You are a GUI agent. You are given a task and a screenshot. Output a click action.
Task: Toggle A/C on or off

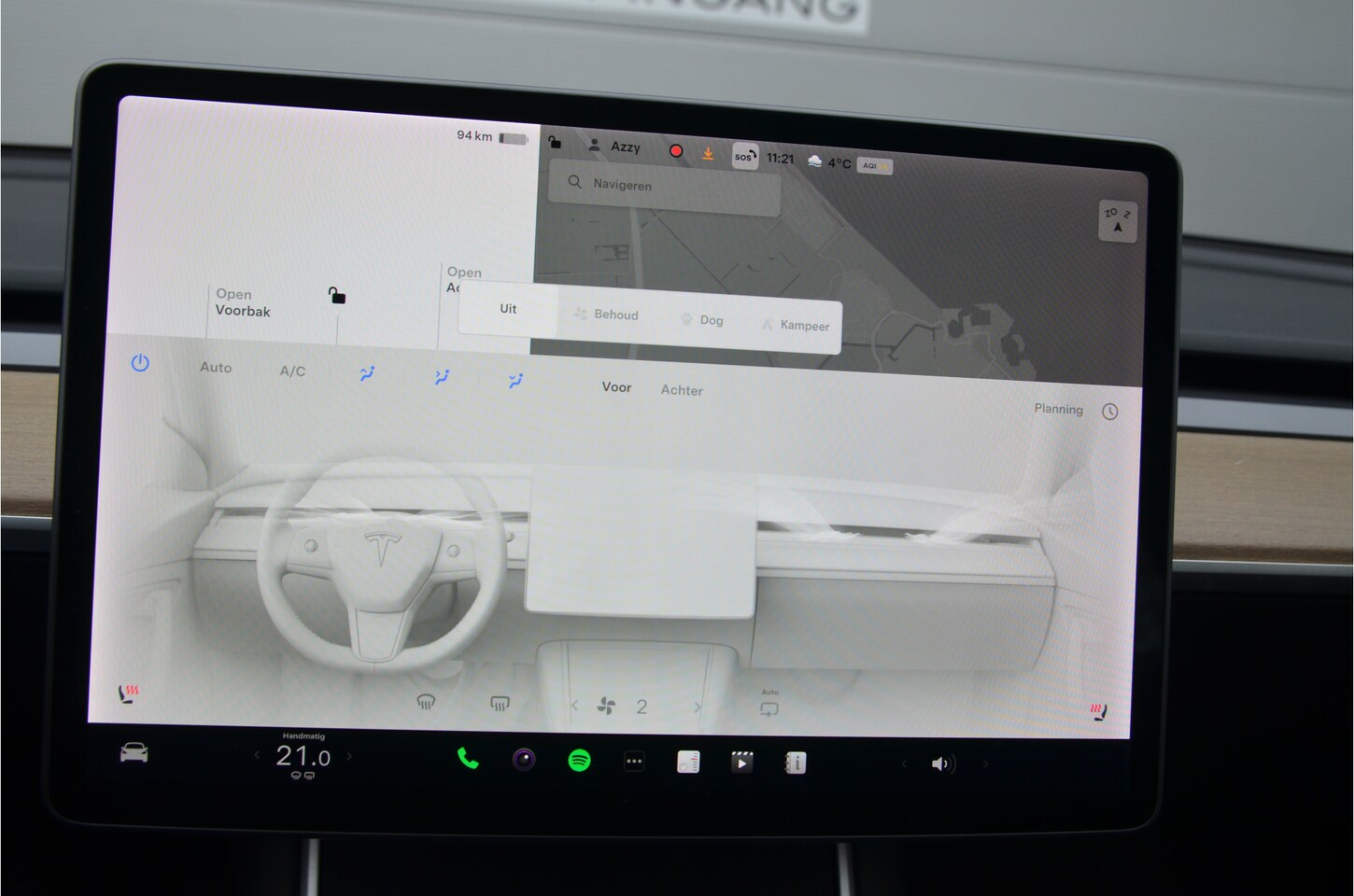coord(292,371)
